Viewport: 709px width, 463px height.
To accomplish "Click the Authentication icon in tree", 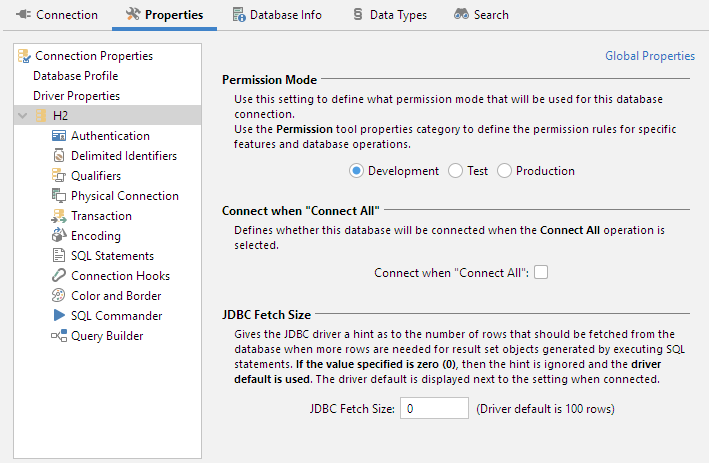I will tap(59, 136).
